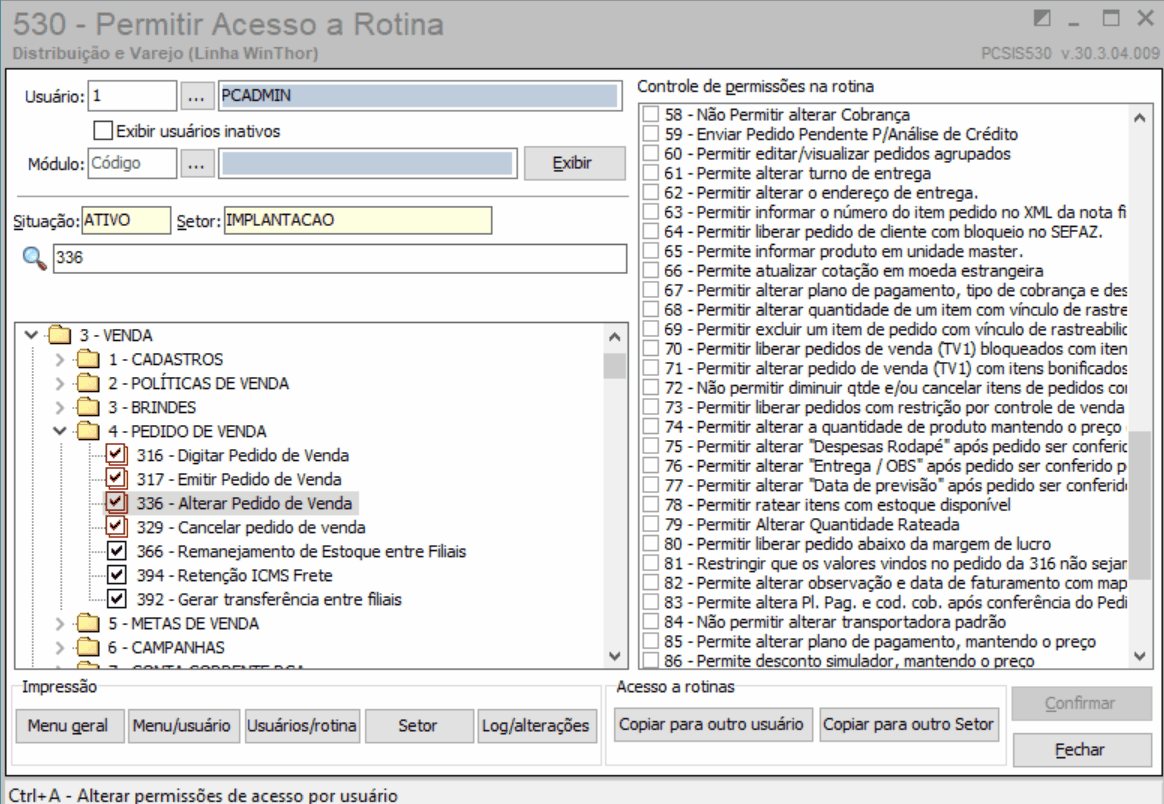Image resolution: width=1164 pixels, height=804 pixels.
Task: Check permission 78 ratear itens com estoque
Action: [x=650, y=504]
